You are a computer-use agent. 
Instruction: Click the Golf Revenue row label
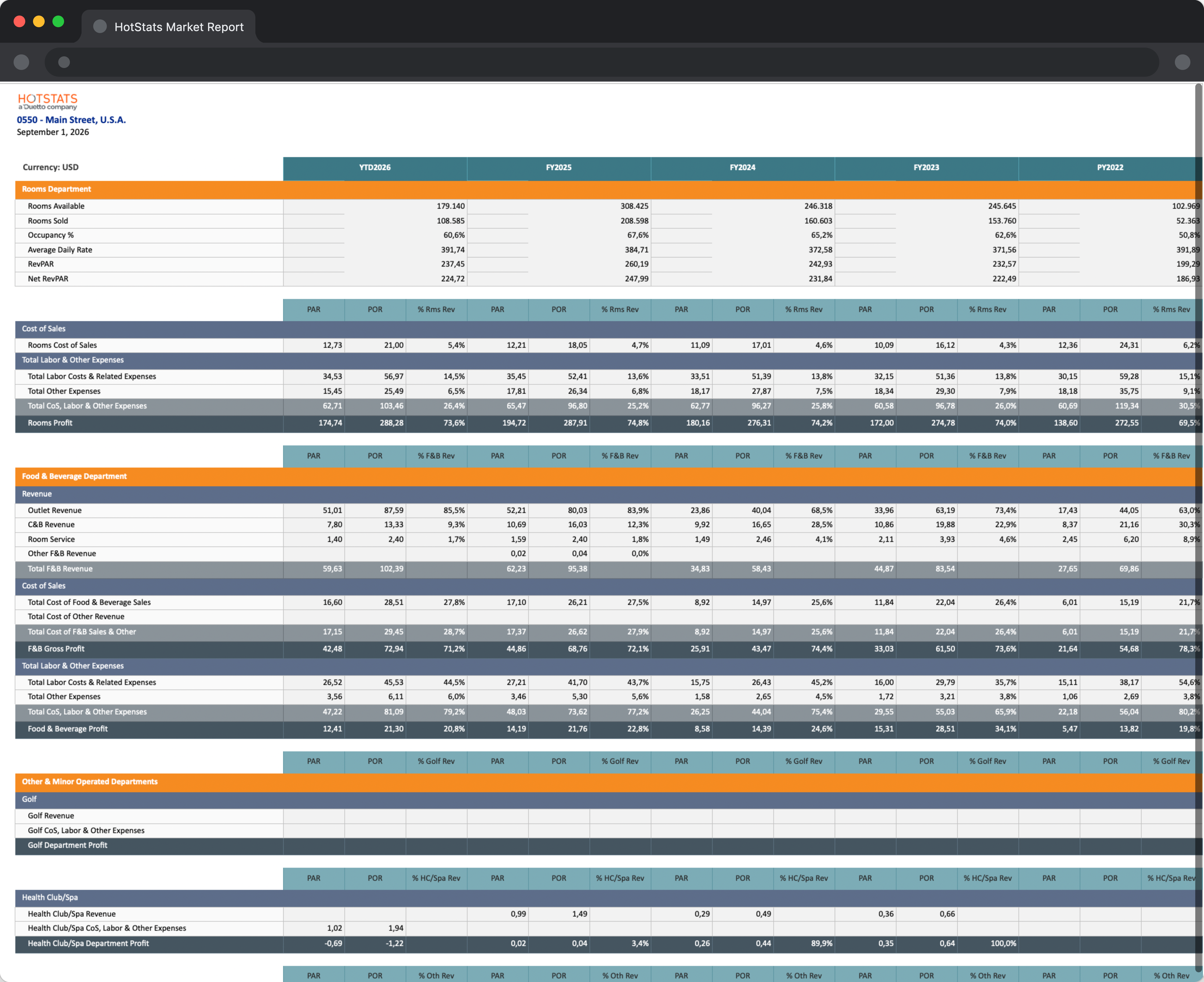51,816
